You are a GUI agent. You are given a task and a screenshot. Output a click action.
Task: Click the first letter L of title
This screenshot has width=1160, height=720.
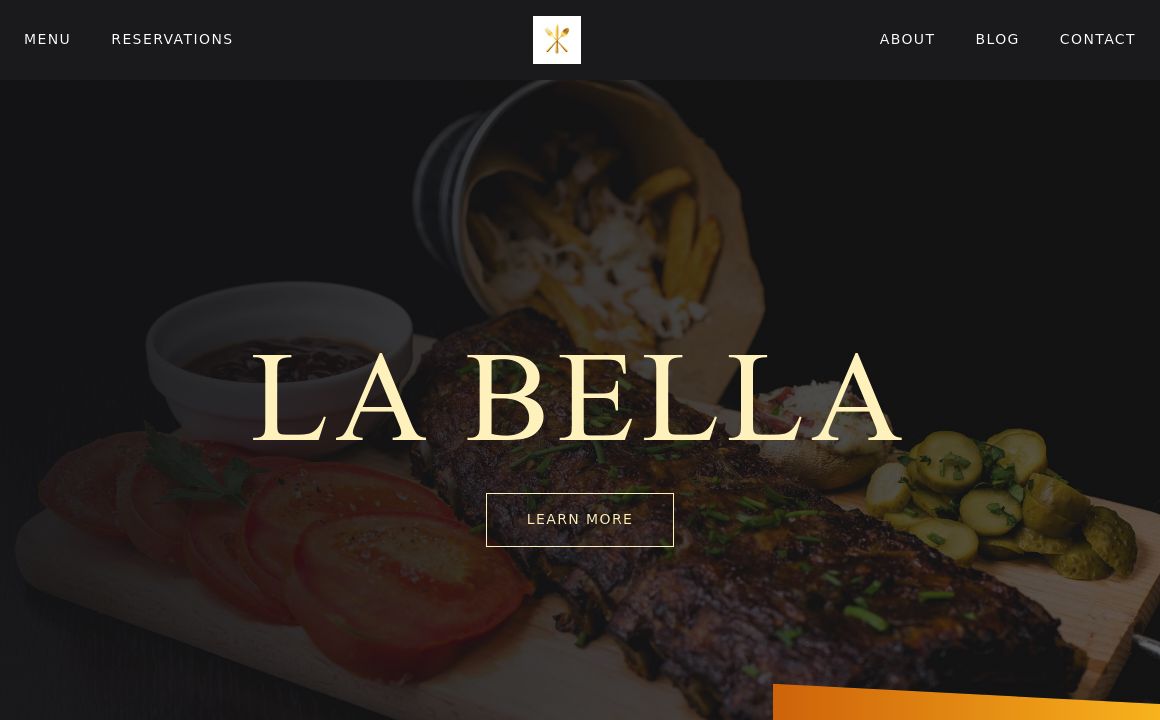289,398
